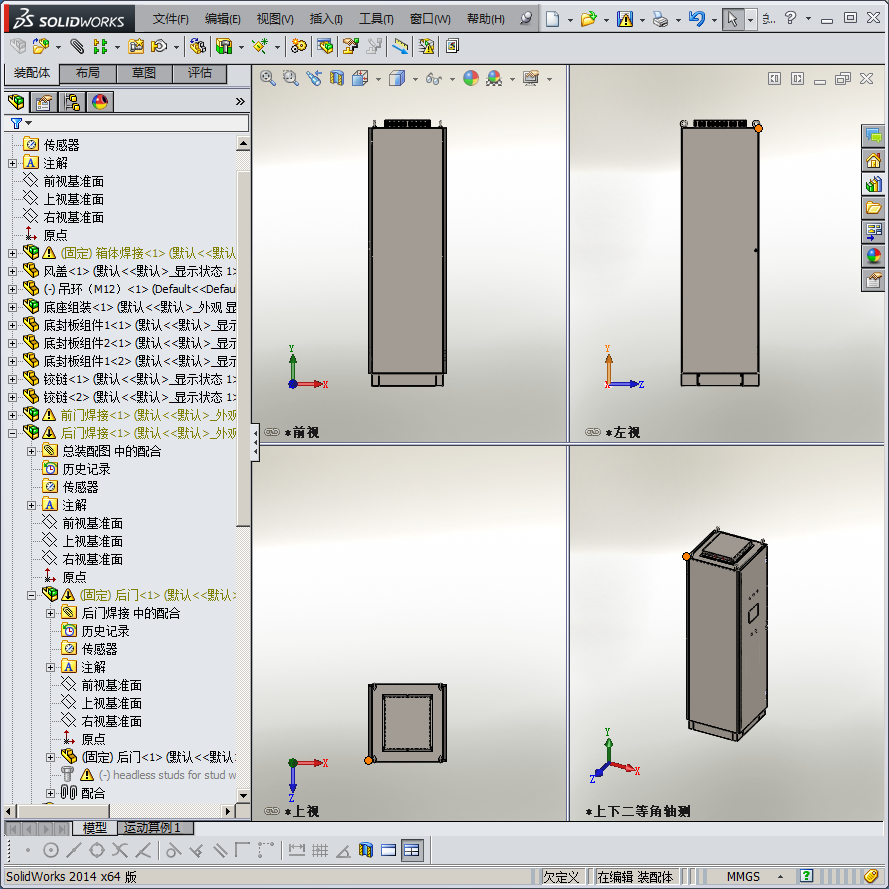Open the File Explorer folder task pane icon
889x889 pixels.
[873, 208]
